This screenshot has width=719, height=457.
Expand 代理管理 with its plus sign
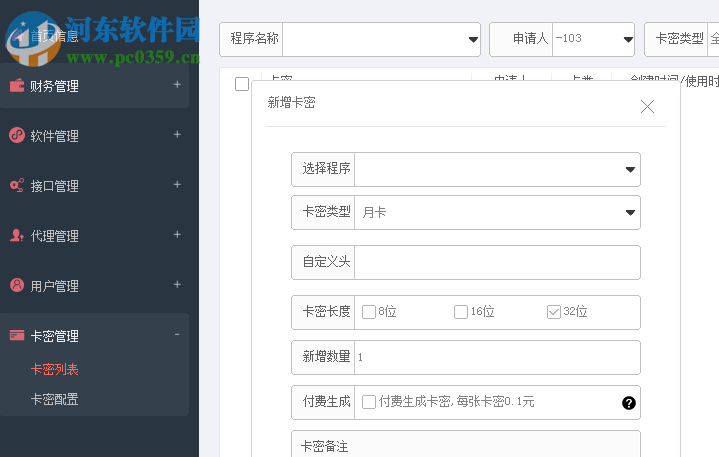coord(177,234)
